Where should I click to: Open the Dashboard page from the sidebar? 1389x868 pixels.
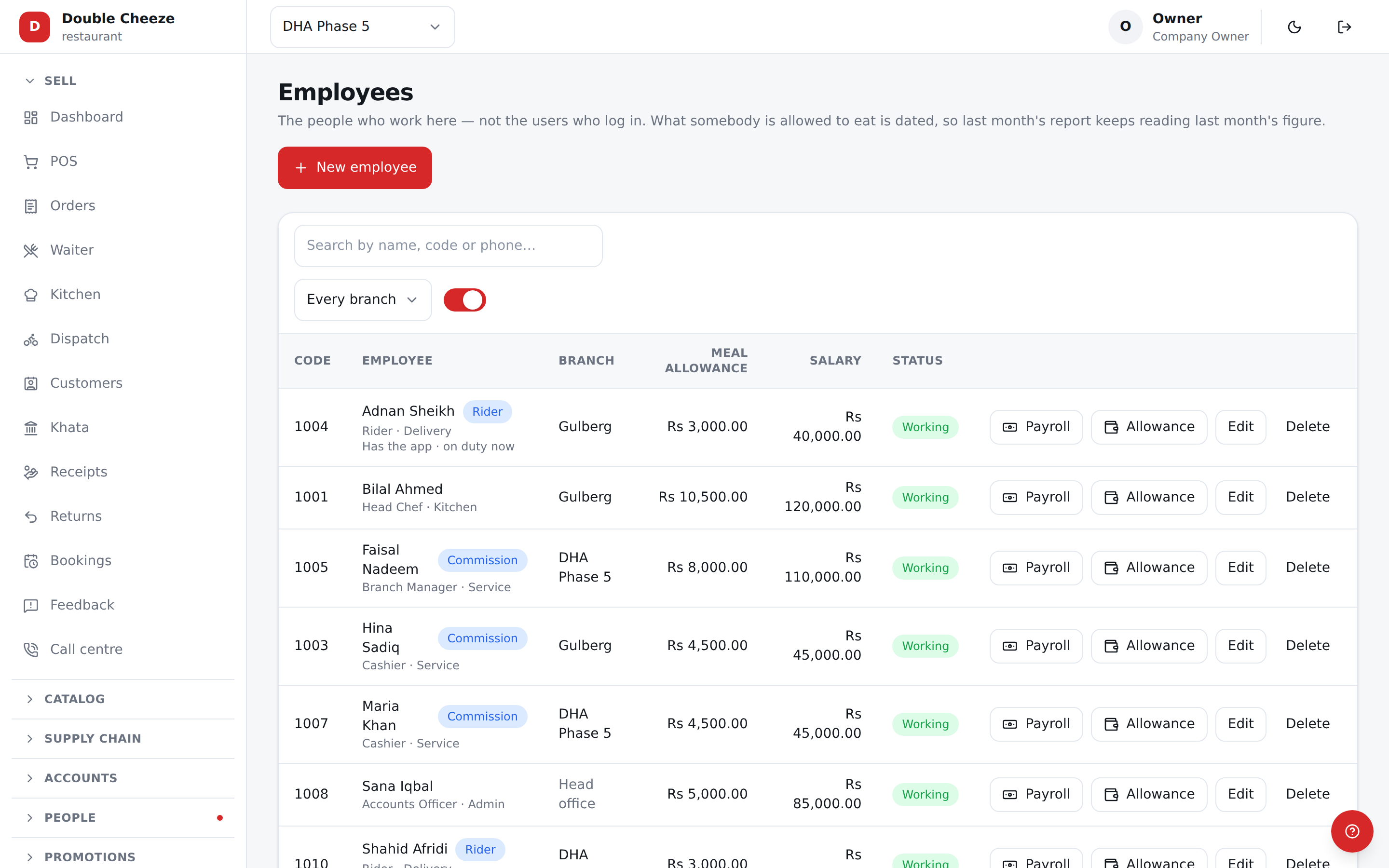pos(123,117)
